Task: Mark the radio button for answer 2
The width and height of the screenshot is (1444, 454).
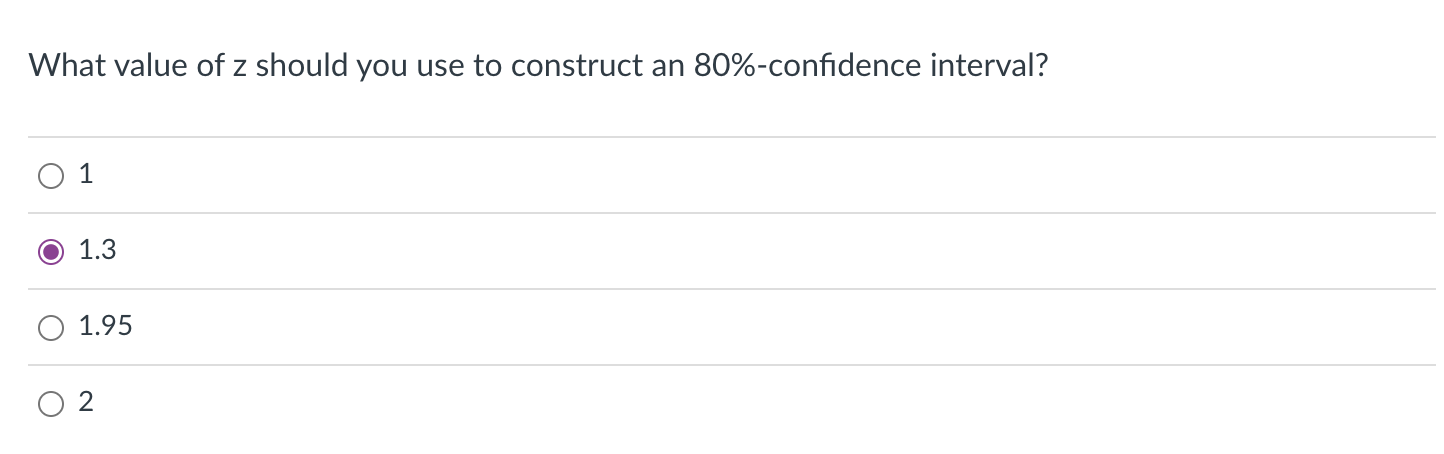Action: (50, 404)
